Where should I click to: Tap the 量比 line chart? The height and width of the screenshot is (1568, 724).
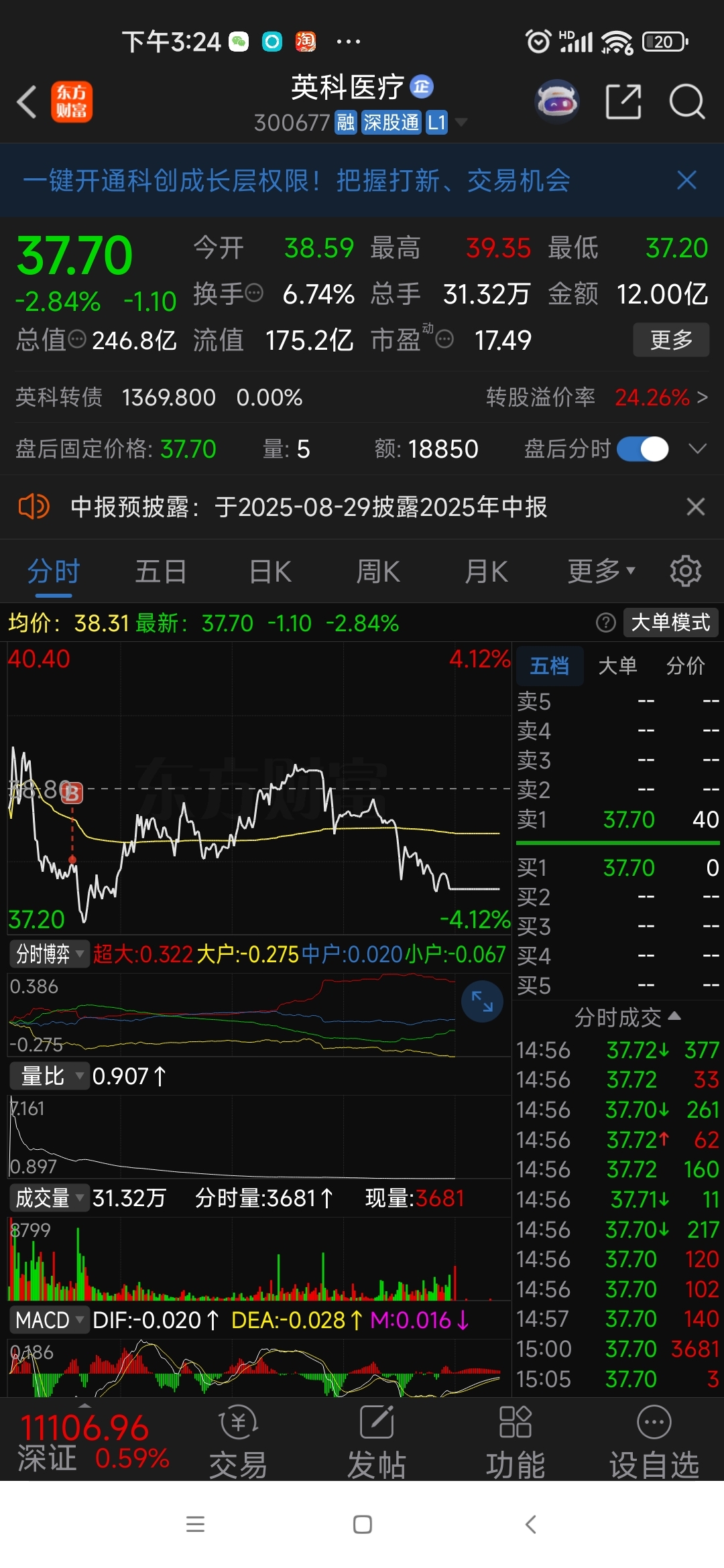tap(259, 1136)
